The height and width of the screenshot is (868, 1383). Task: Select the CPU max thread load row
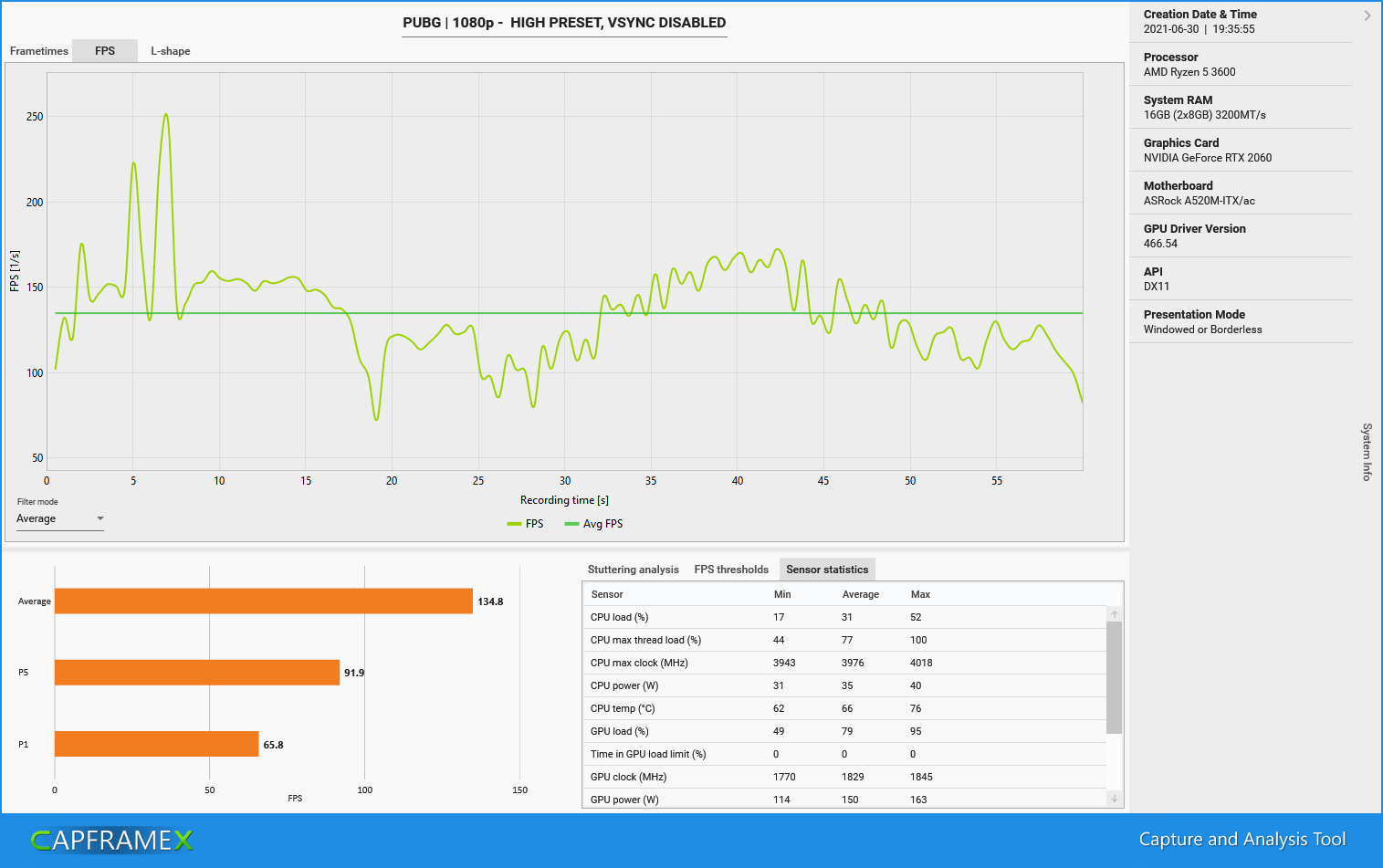(x=844, y=640)
